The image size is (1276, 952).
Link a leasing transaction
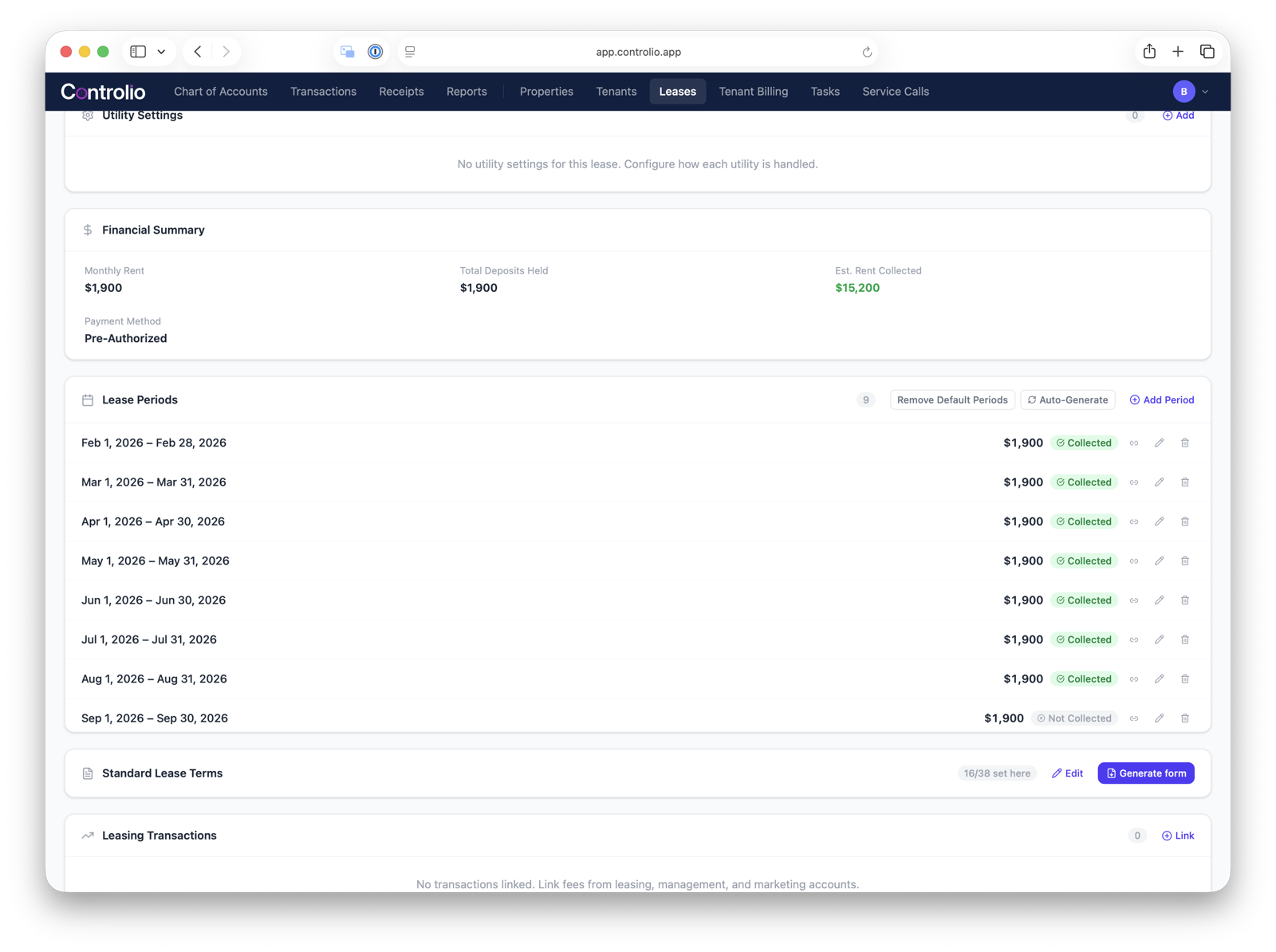pyautogui.click(x=1178, y=836)
